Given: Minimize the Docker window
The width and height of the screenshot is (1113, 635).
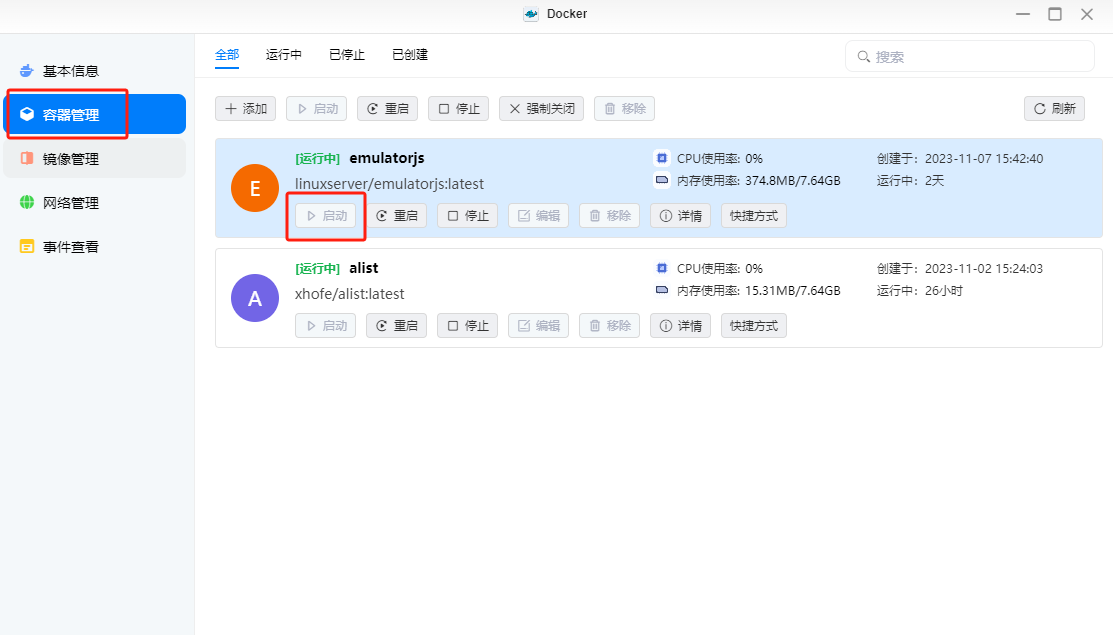Looking at the screenshot, I should 1023,14.
